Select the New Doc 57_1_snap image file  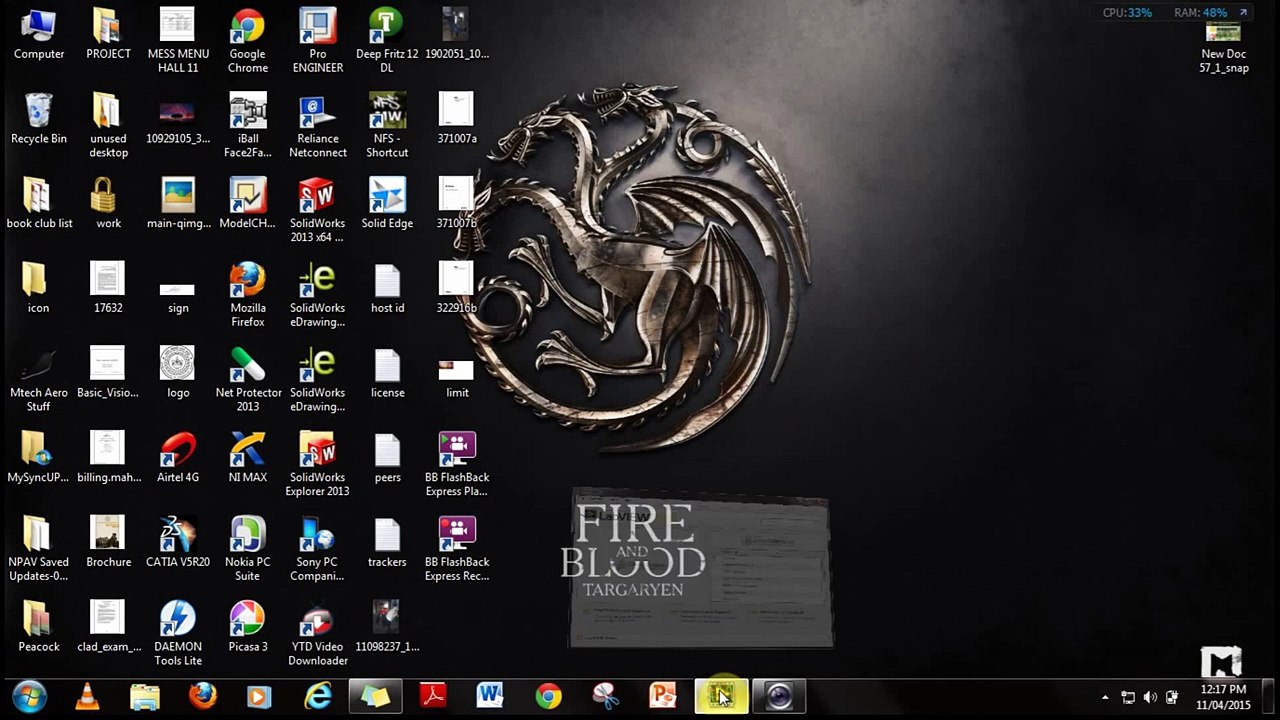(x=1224, y=48)
